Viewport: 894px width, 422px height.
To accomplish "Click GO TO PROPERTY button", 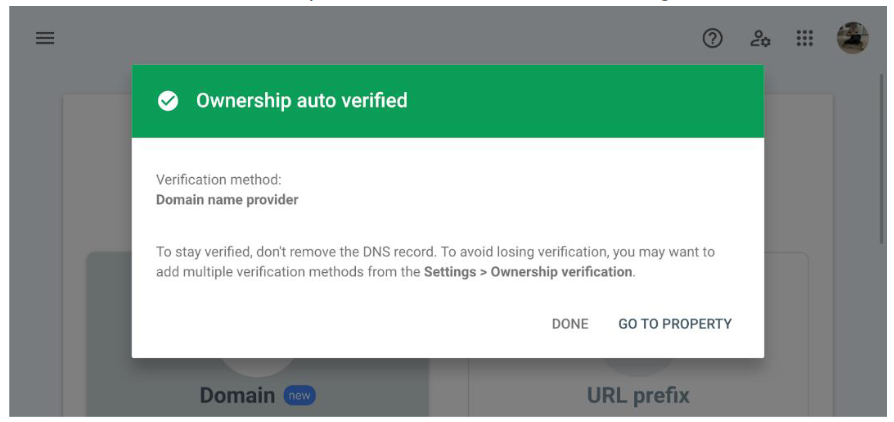I will click(x=674, y=324).
